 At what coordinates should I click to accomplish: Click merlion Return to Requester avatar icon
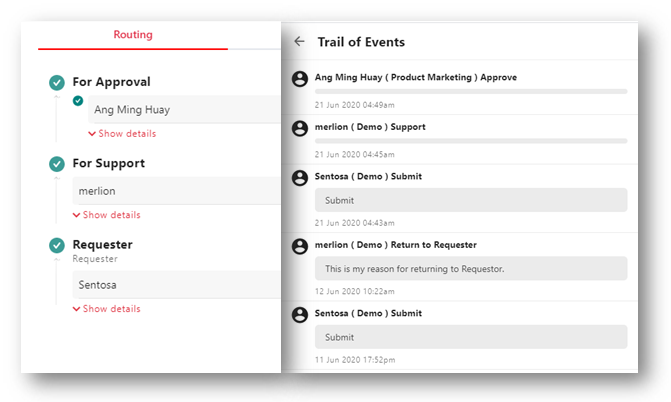pyautogui.click(x=300, y=246)
